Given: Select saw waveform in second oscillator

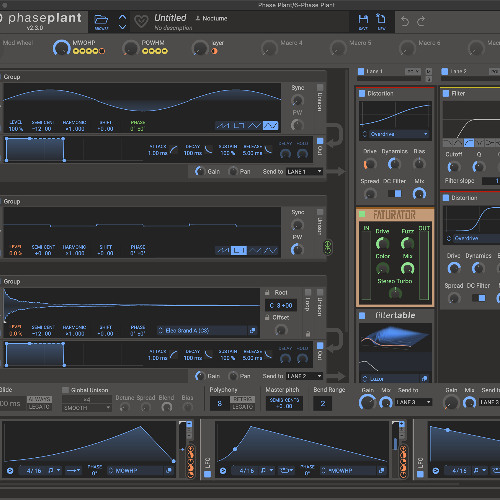Looking at the screenshot, I should click(x=223, y=250).
